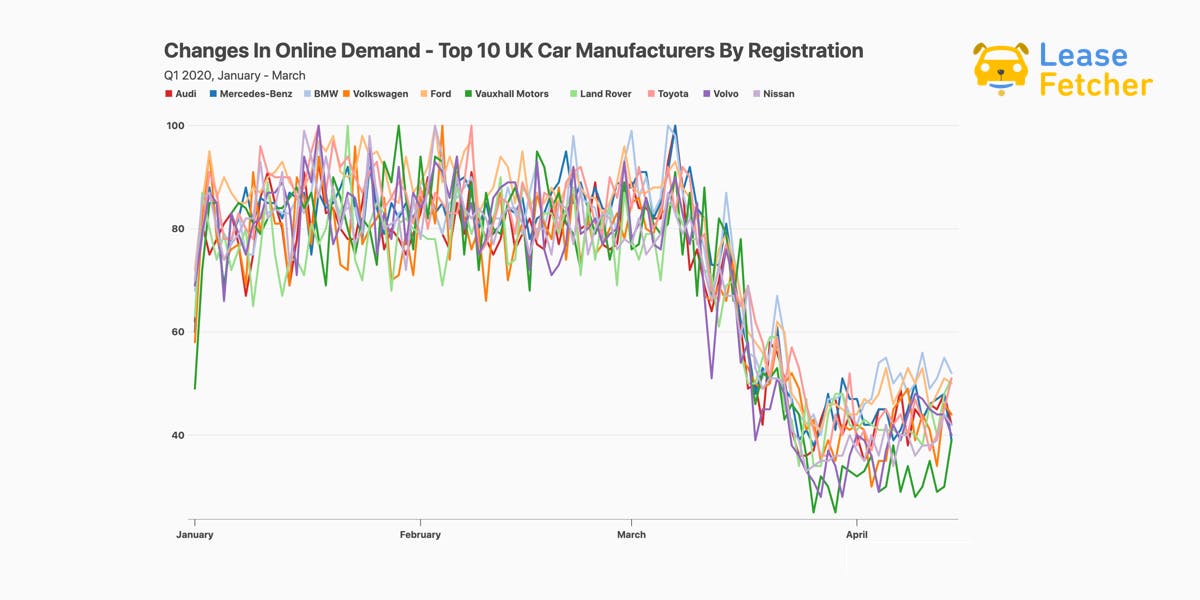Viewport: 1200px width, 600px height.
Task: Click the chart title about Online Demand
Action: [x=514, y=50]
